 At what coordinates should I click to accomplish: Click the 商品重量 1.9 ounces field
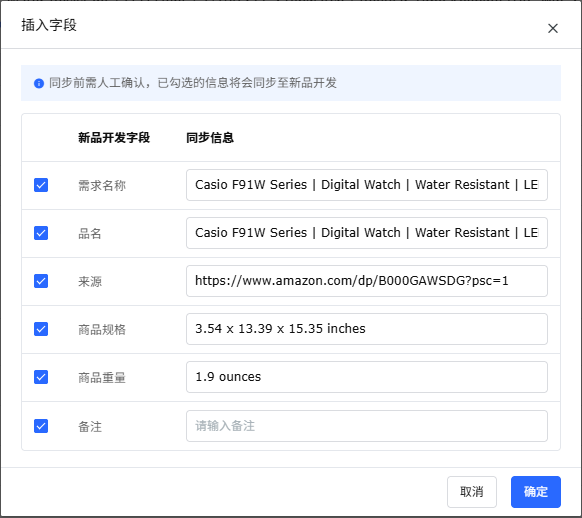[367, 377]
